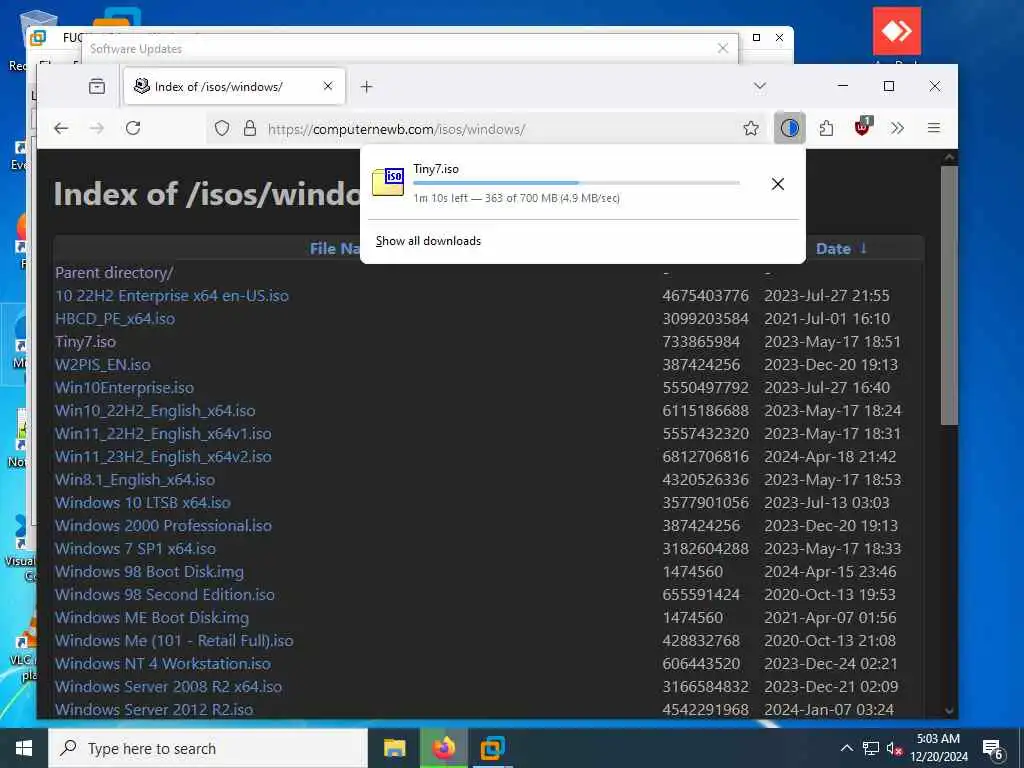
Task: List all tabs dropdown
Action: click(760, 86)
